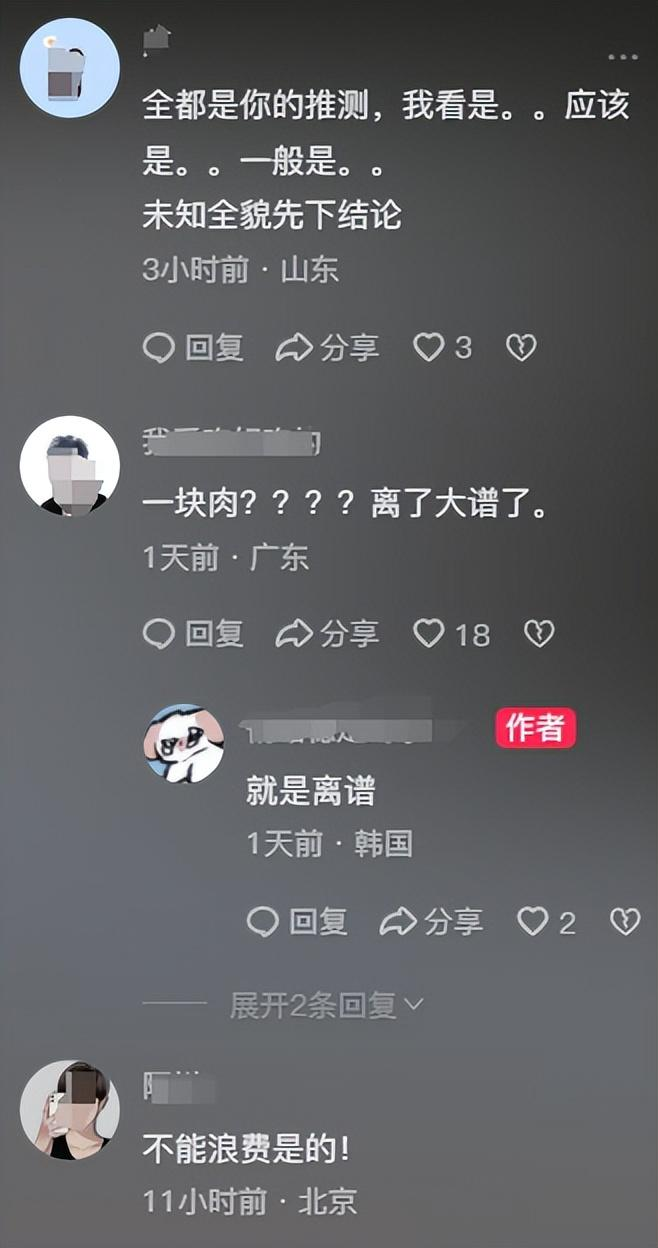Reply to the Guangdong '一块肉' comment
This screenshot has width=658, height=1248.
pos(193,634)
